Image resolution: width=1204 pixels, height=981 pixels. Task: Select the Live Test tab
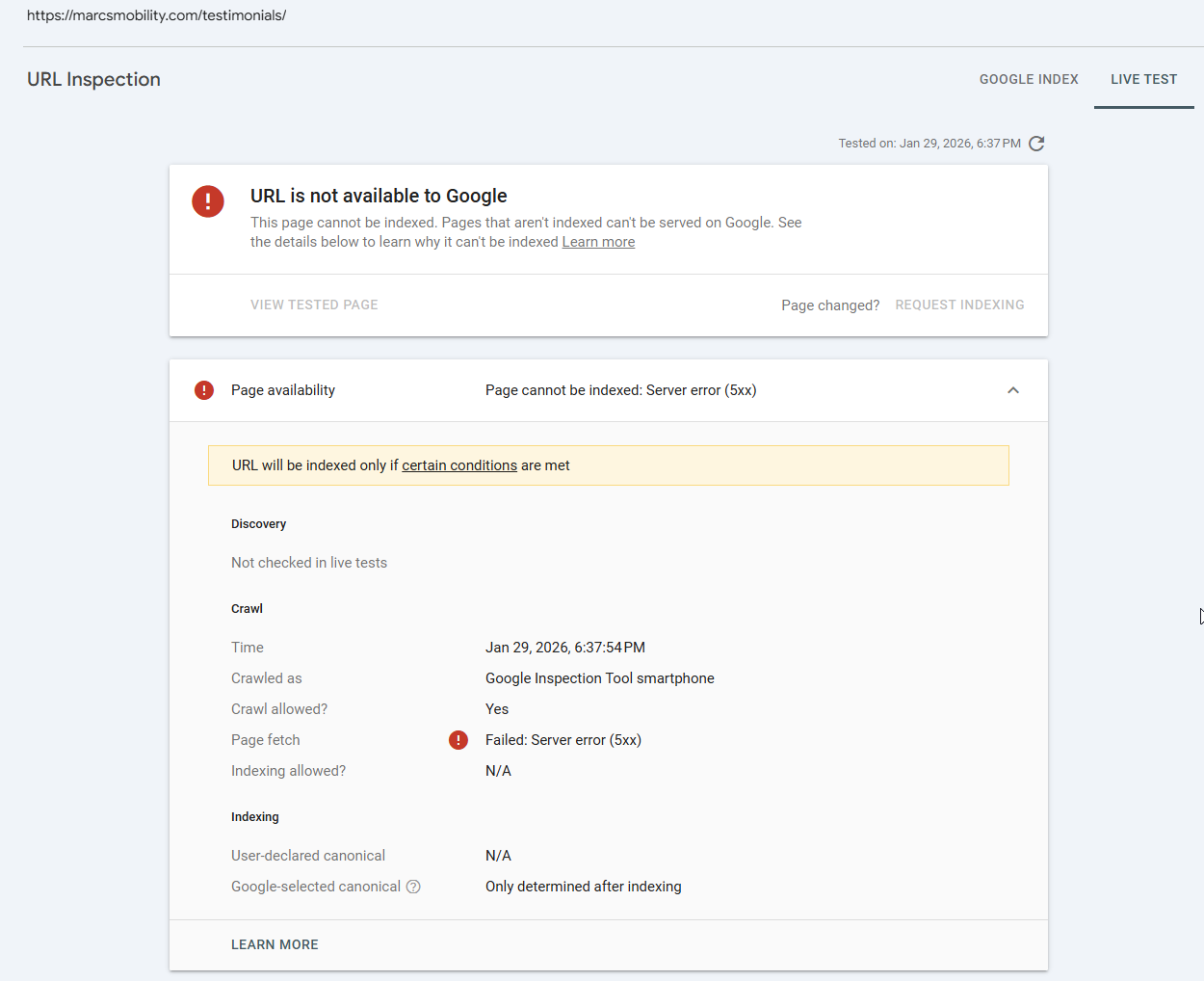[x=1143, y=79]
